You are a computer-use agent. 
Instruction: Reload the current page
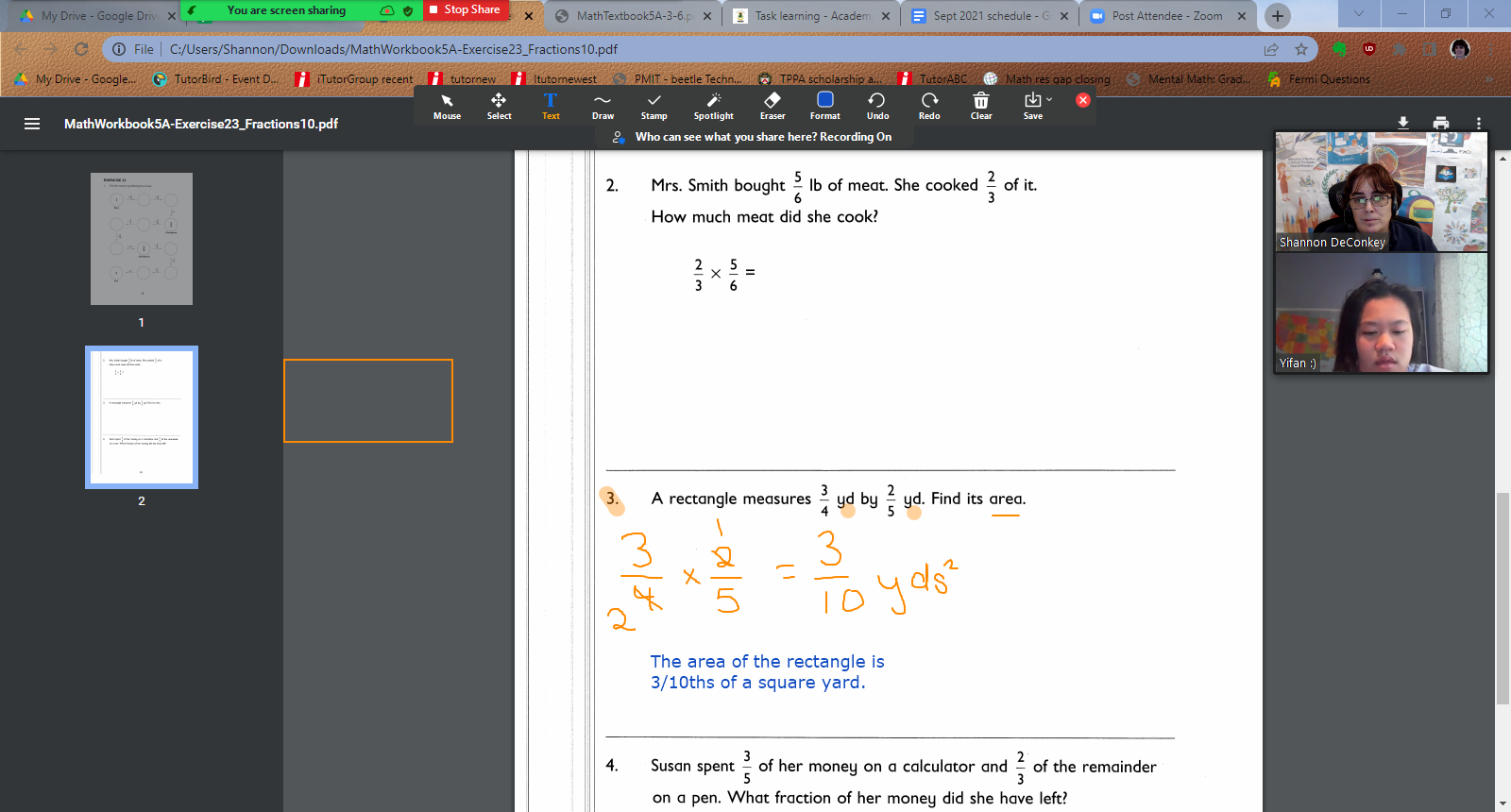click(81, 49)
